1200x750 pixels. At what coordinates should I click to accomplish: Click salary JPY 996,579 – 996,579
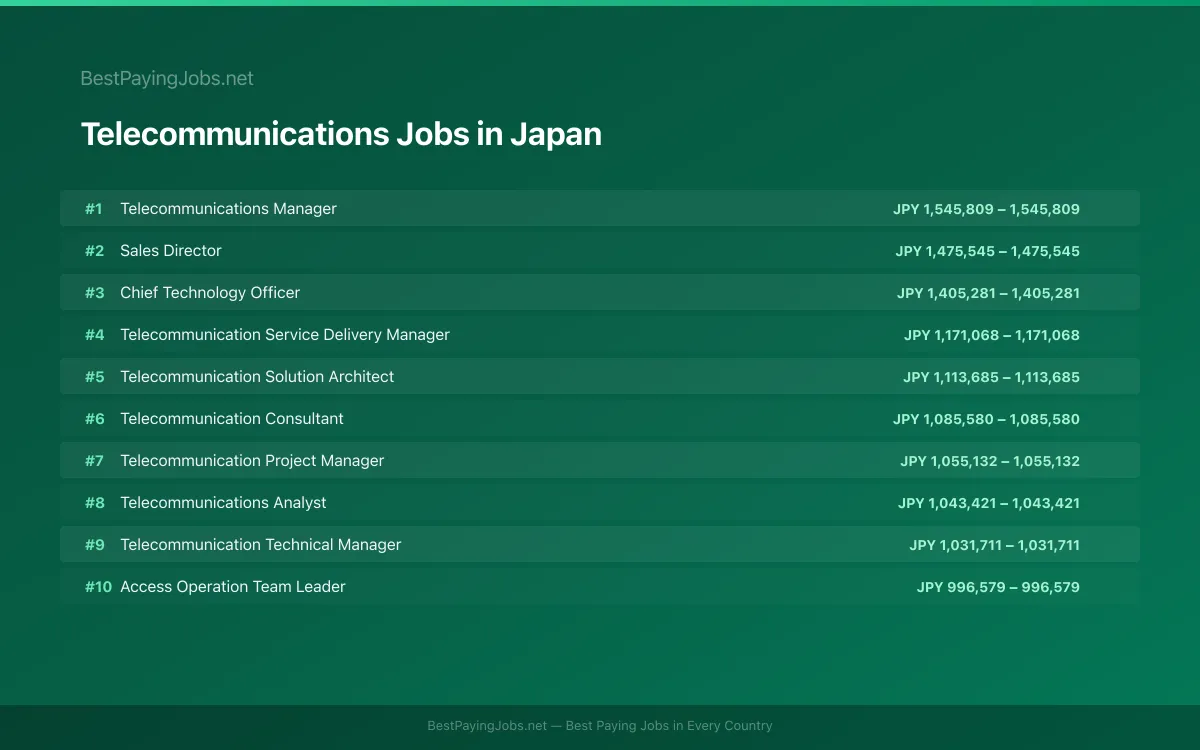click(998, 587)
